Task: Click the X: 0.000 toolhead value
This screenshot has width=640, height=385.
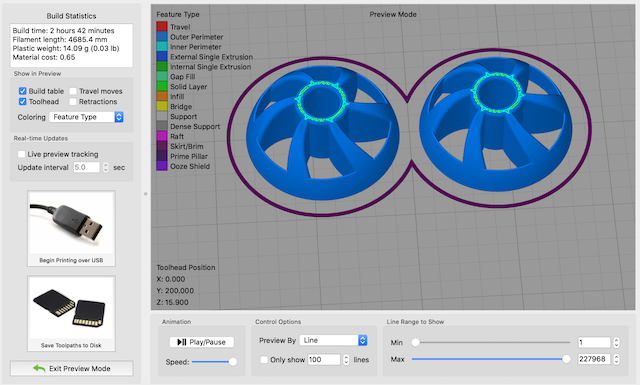Action: click(171, 279)
